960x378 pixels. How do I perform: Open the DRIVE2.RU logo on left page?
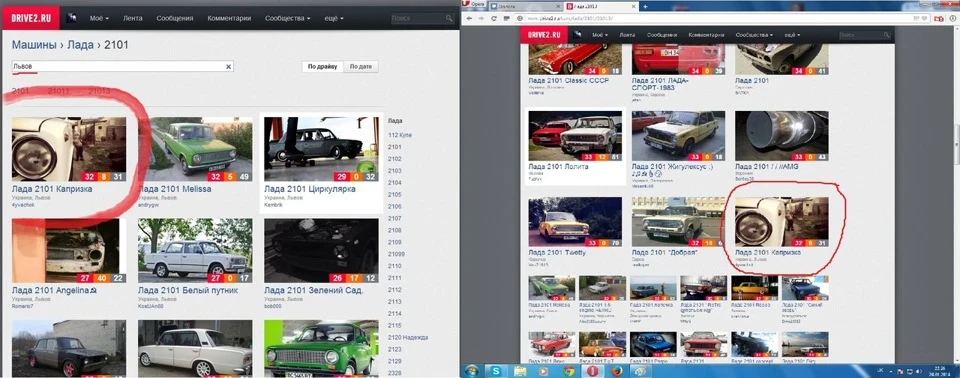pos(31,18)
